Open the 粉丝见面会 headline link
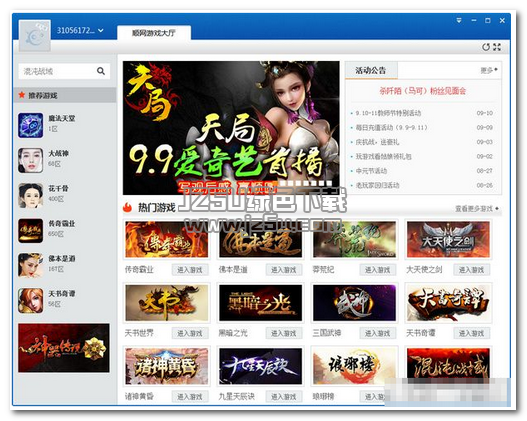The image size is (527, 421). pos(423,91)
